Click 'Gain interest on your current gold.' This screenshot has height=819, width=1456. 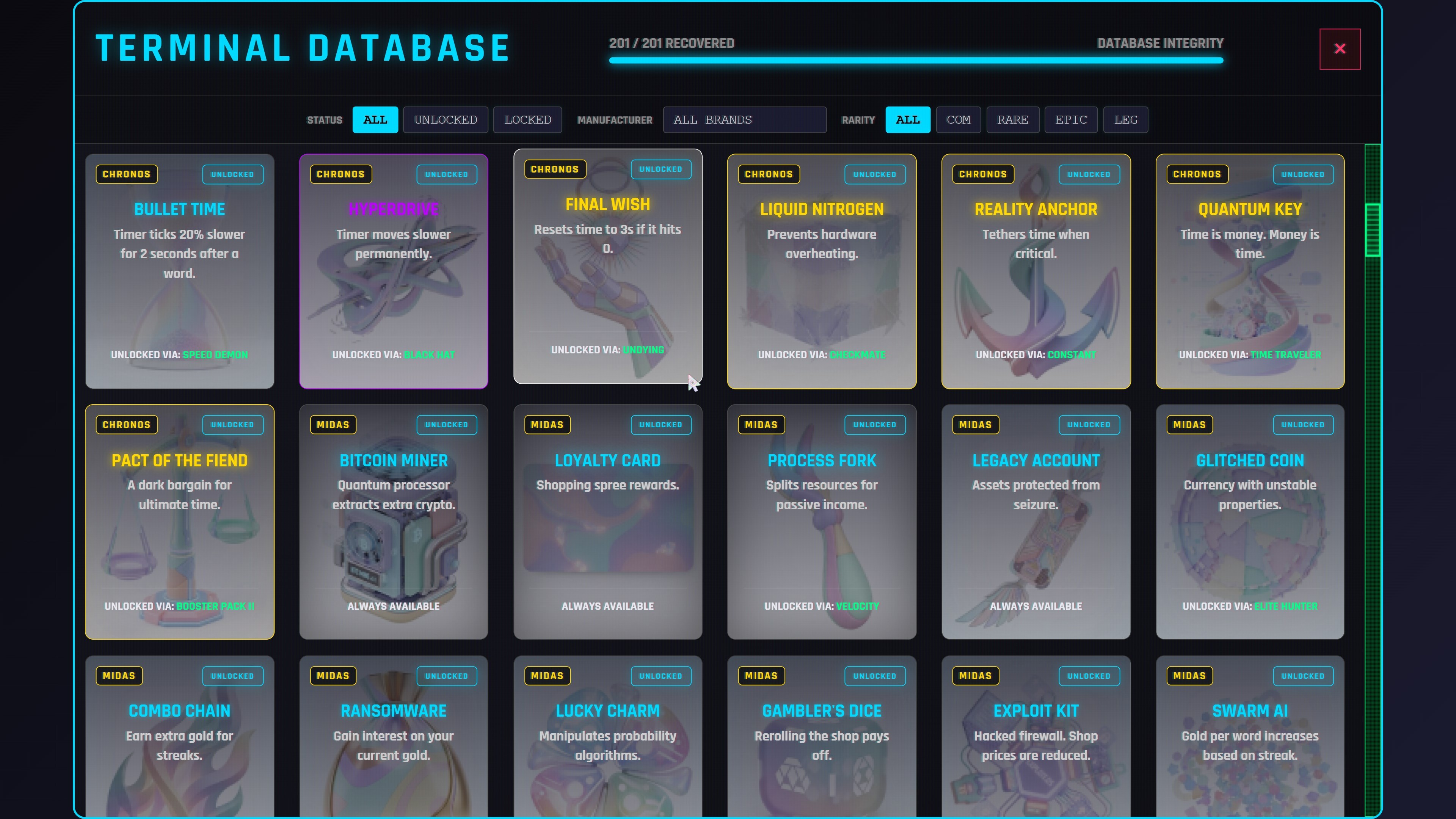(394, 745)
